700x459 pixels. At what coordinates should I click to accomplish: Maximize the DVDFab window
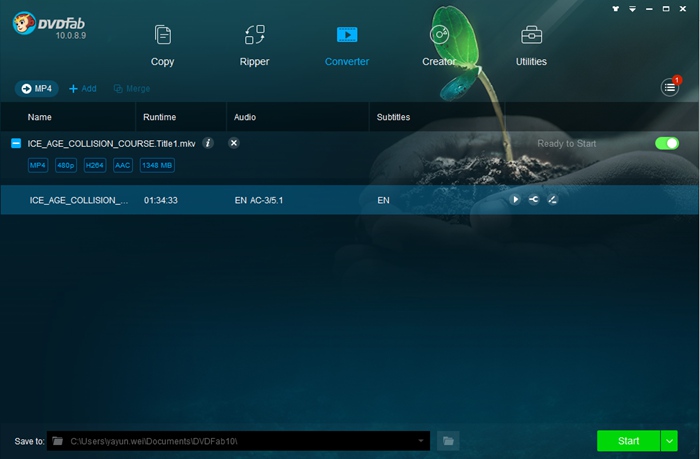666,8
